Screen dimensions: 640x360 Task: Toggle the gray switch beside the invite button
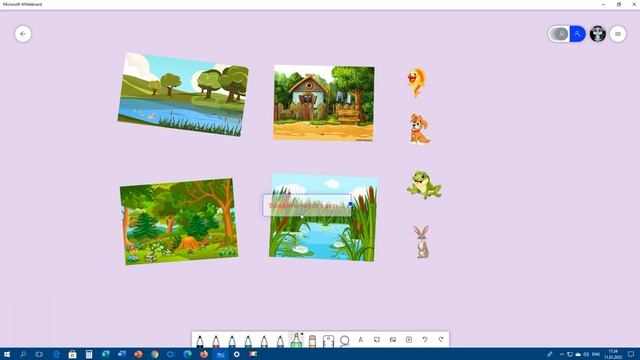[559, 34]
